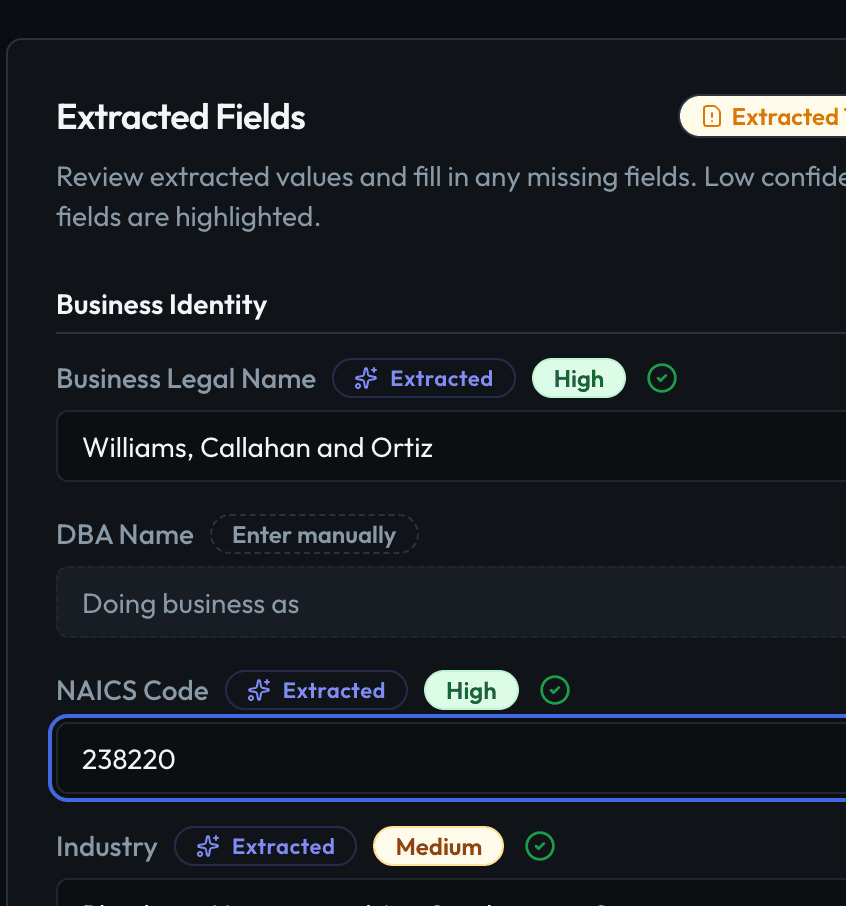Click the DBA Name 'Doing business as' field

[x=451, y=602]
